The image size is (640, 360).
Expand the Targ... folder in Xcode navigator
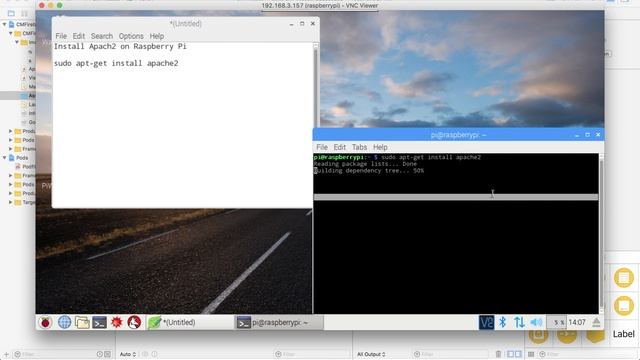pos(11,202)
